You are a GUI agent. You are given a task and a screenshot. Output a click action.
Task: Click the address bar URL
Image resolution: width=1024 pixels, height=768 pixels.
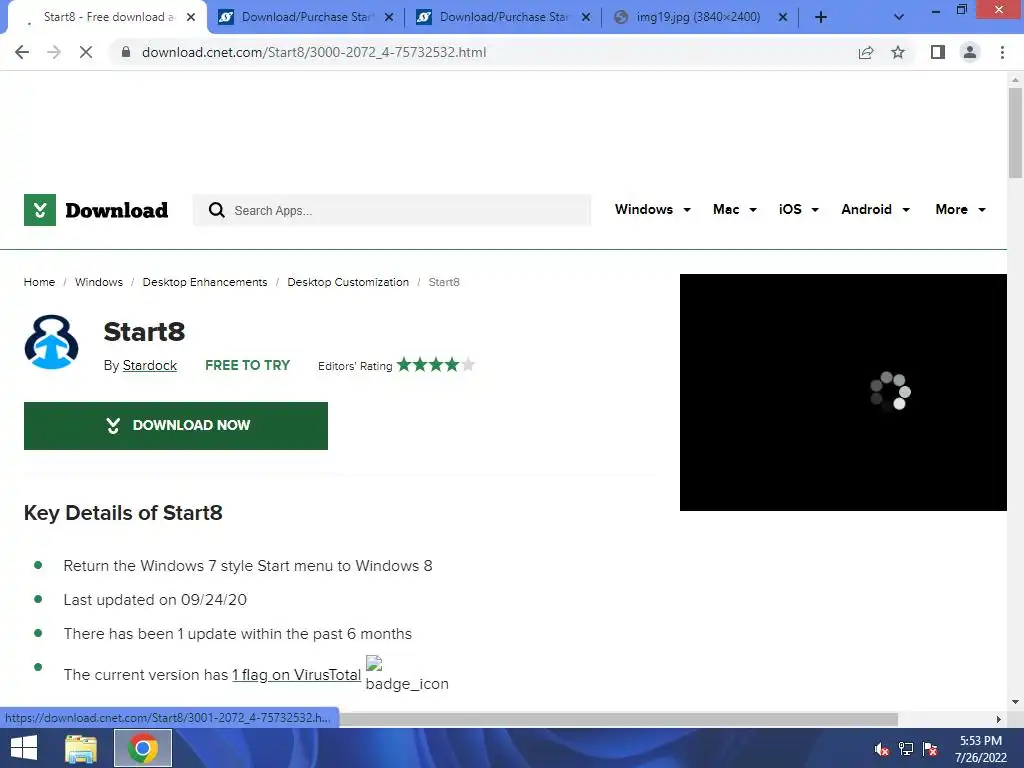(x=313, y=52)
